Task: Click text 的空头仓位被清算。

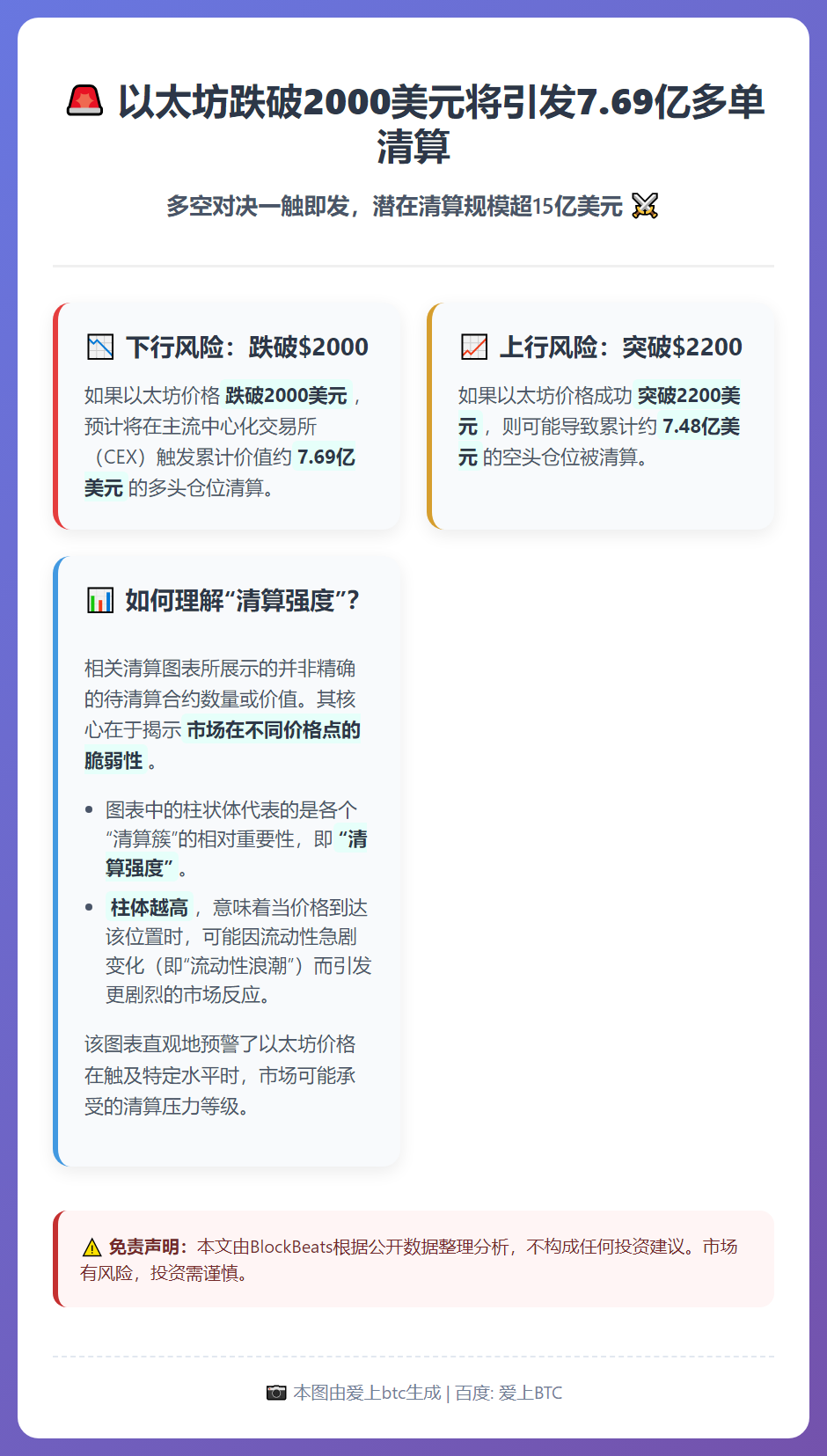Action: (x=566, y=457)
